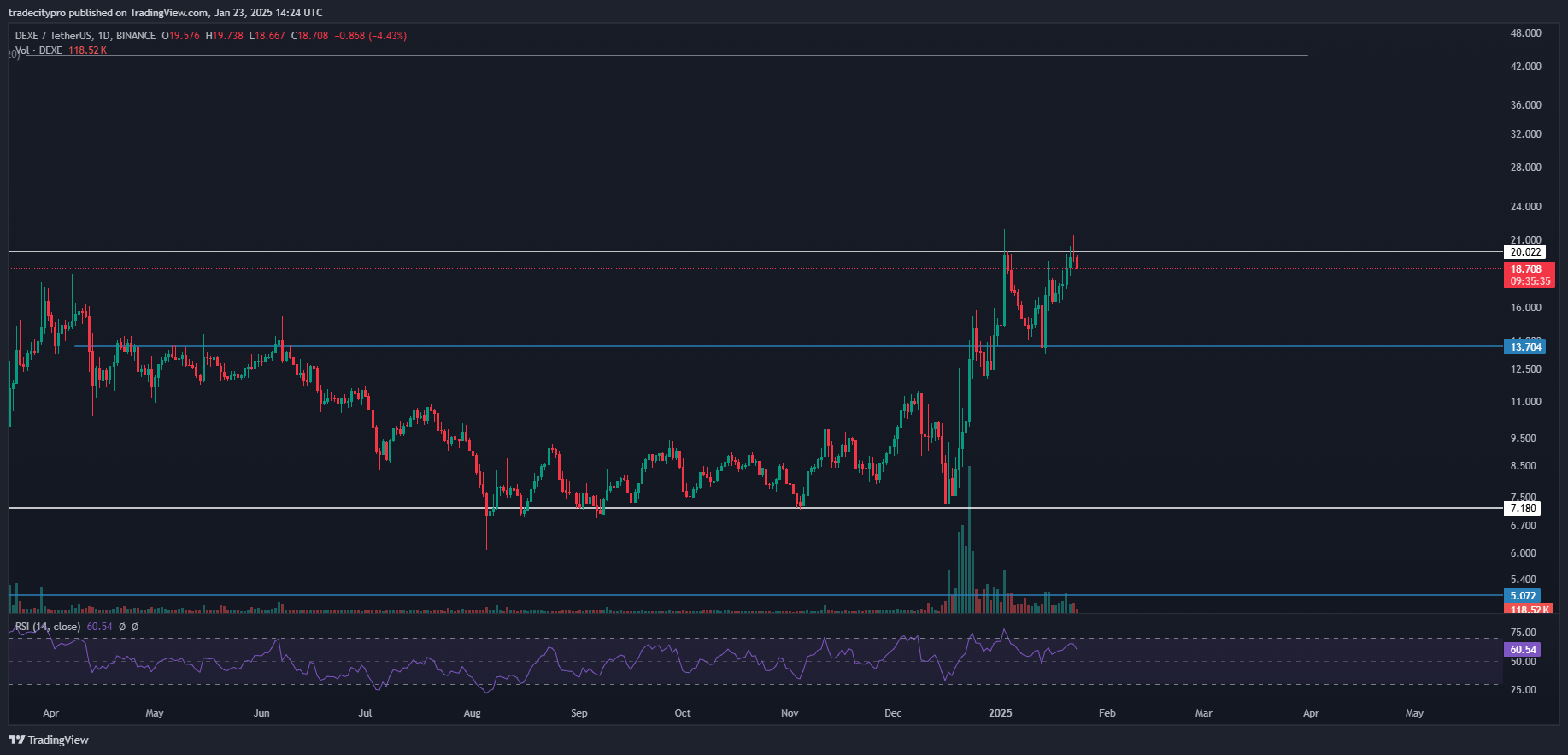Click the C18.708 close value in header
1568x755 pixels.
click(309, 36)
